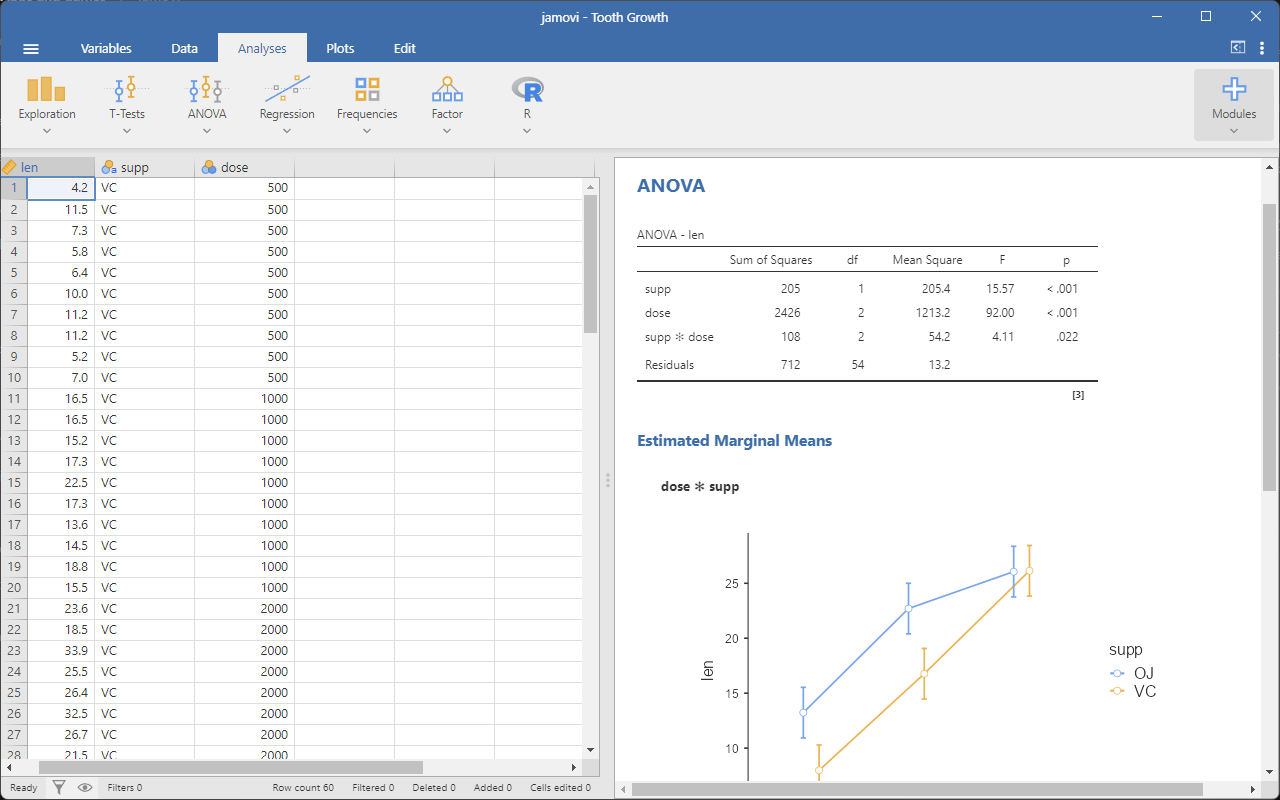Open the R analyses menu
The width and height of the screenshot is (1280, 800).
[527, 105]
